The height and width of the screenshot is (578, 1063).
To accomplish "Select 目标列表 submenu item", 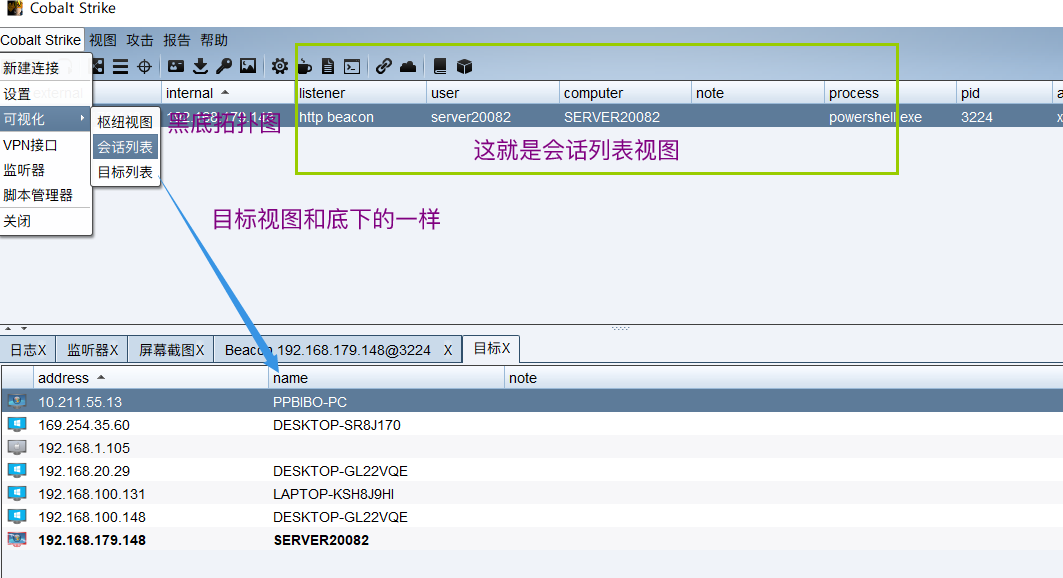I will point(125,172).
